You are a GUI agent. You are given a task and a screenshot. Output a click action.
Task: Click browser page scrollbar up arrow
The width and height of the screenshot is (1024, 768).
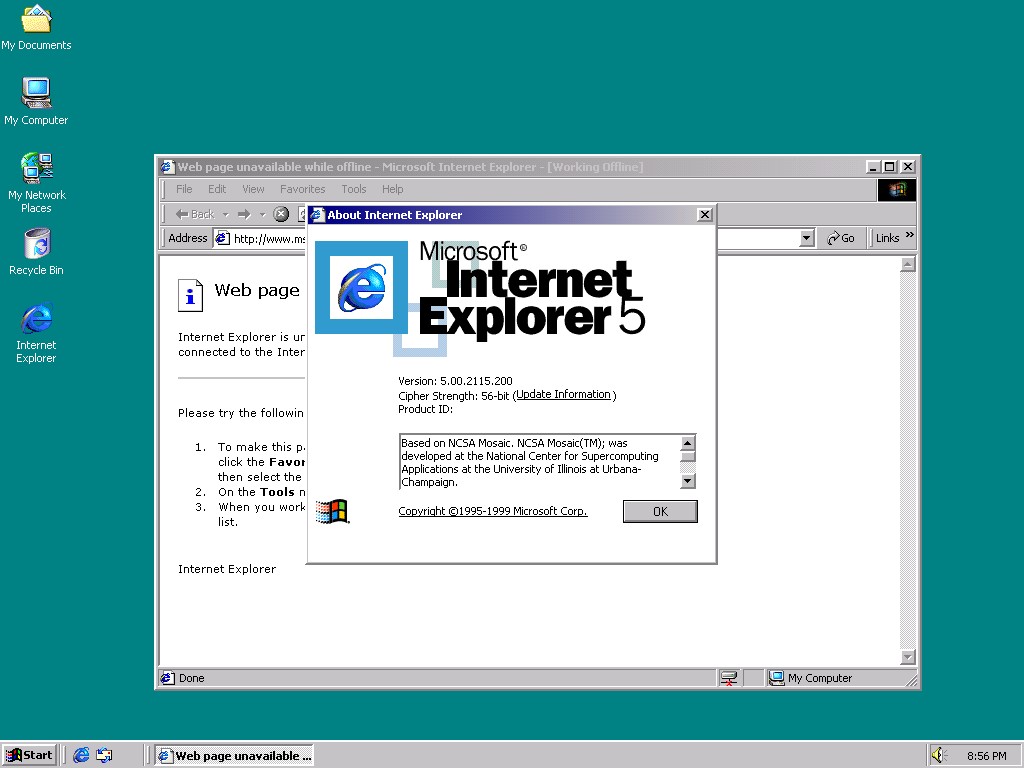908,264
